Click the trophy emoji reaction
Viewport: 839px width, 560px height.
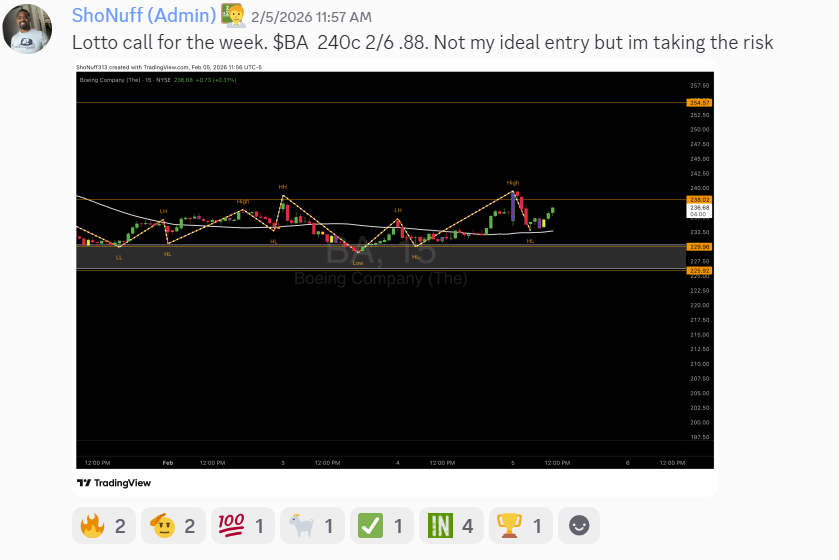click(x=521, y=526)
